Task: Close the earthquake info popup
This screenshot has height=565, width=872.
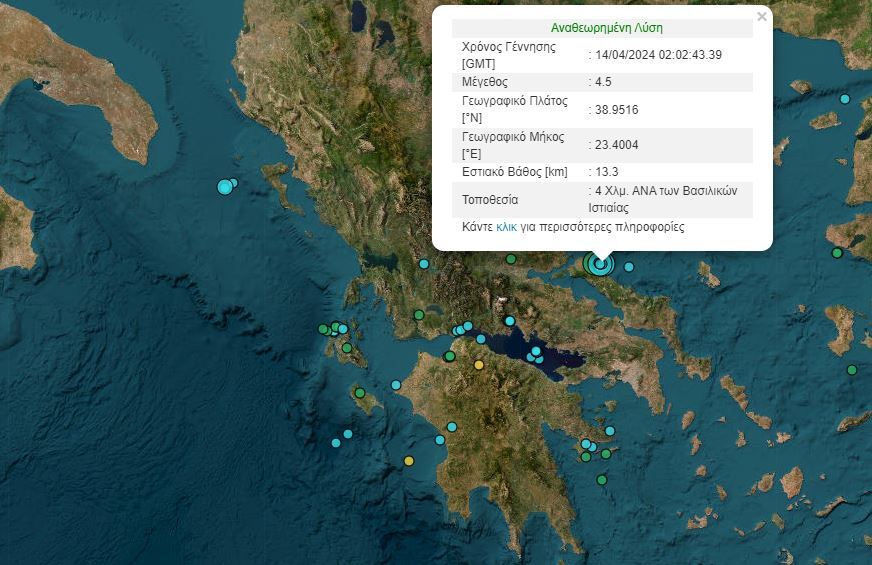Action: pyautogui.click(x=762, y=17)
